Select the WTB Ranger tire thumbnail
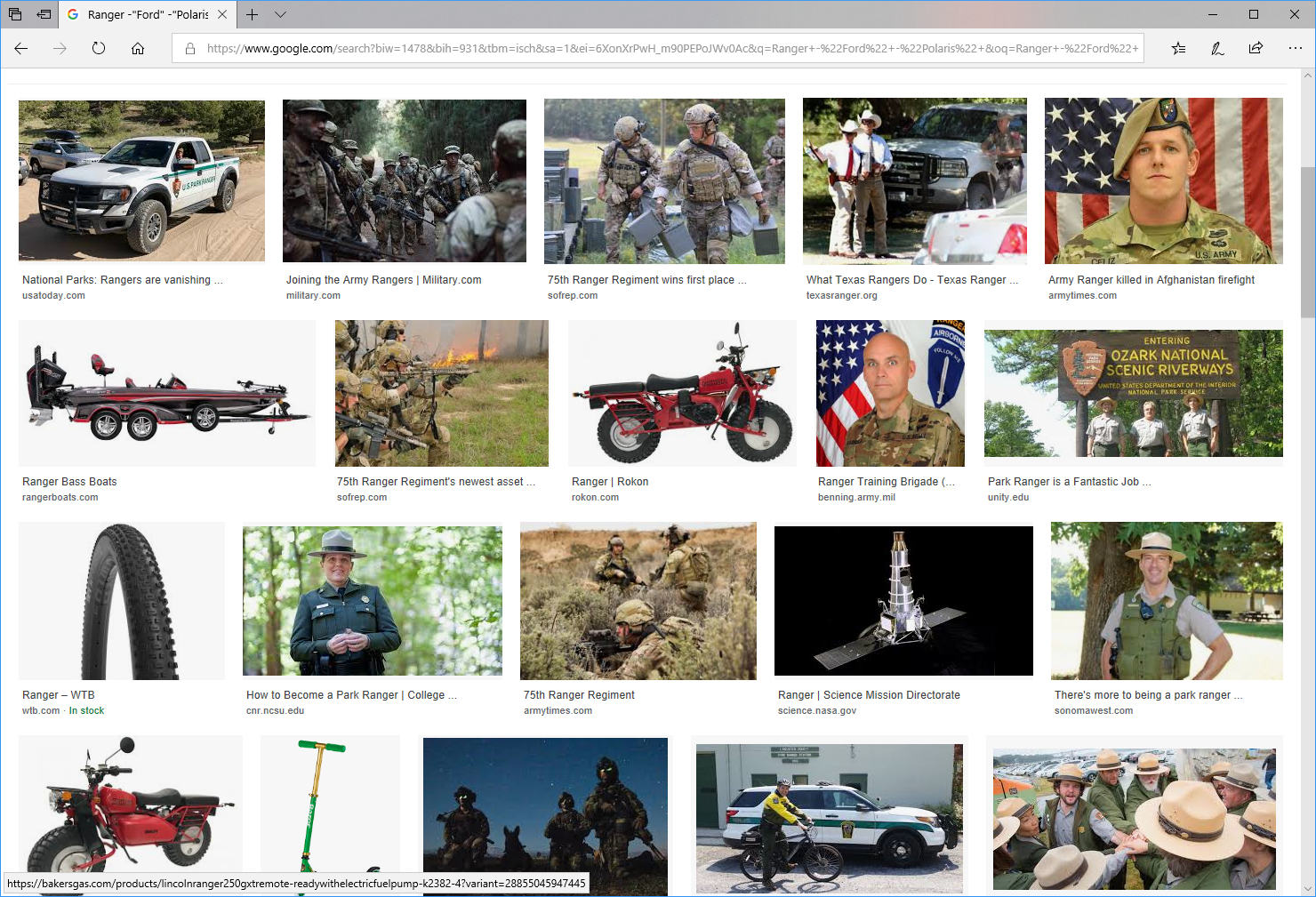The height and width of the screenshot is (897, 1316). point(122,601)
